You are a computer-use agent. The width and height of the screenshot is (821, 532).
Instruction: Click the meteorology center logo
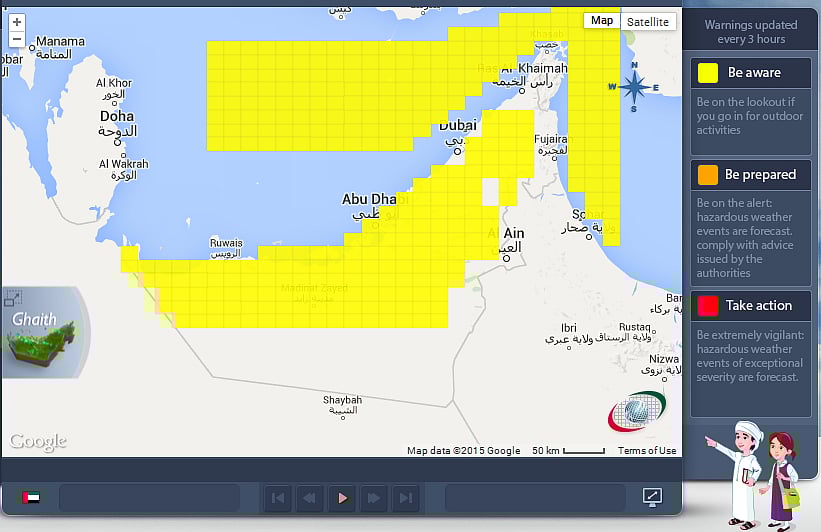tap(638, 410)
